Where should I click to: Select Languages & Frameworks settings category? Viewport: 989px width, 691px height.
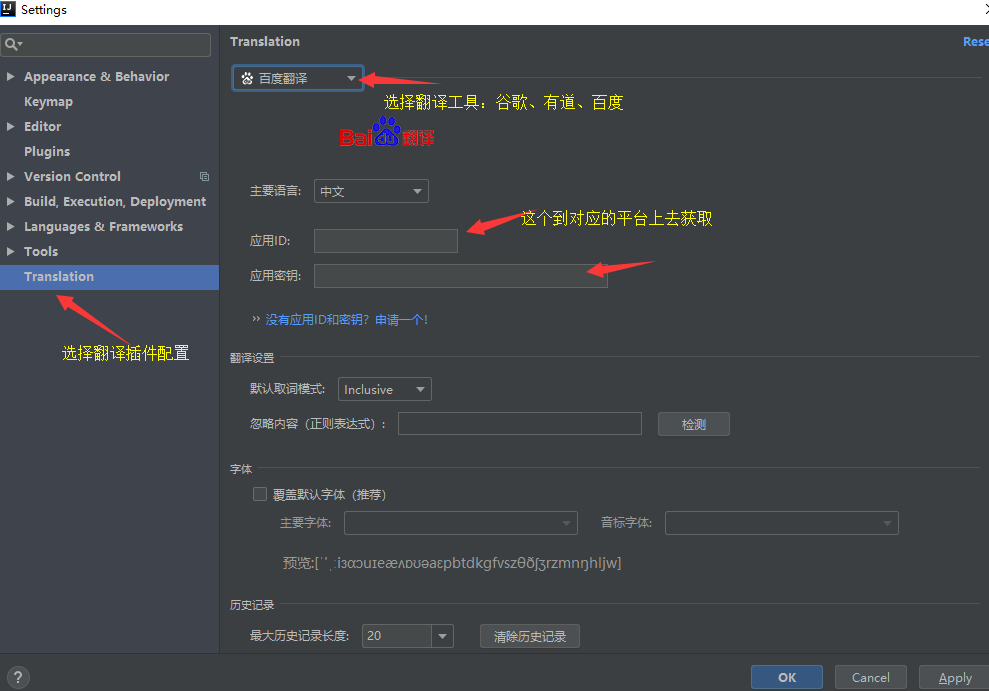[x=103, y=226]
